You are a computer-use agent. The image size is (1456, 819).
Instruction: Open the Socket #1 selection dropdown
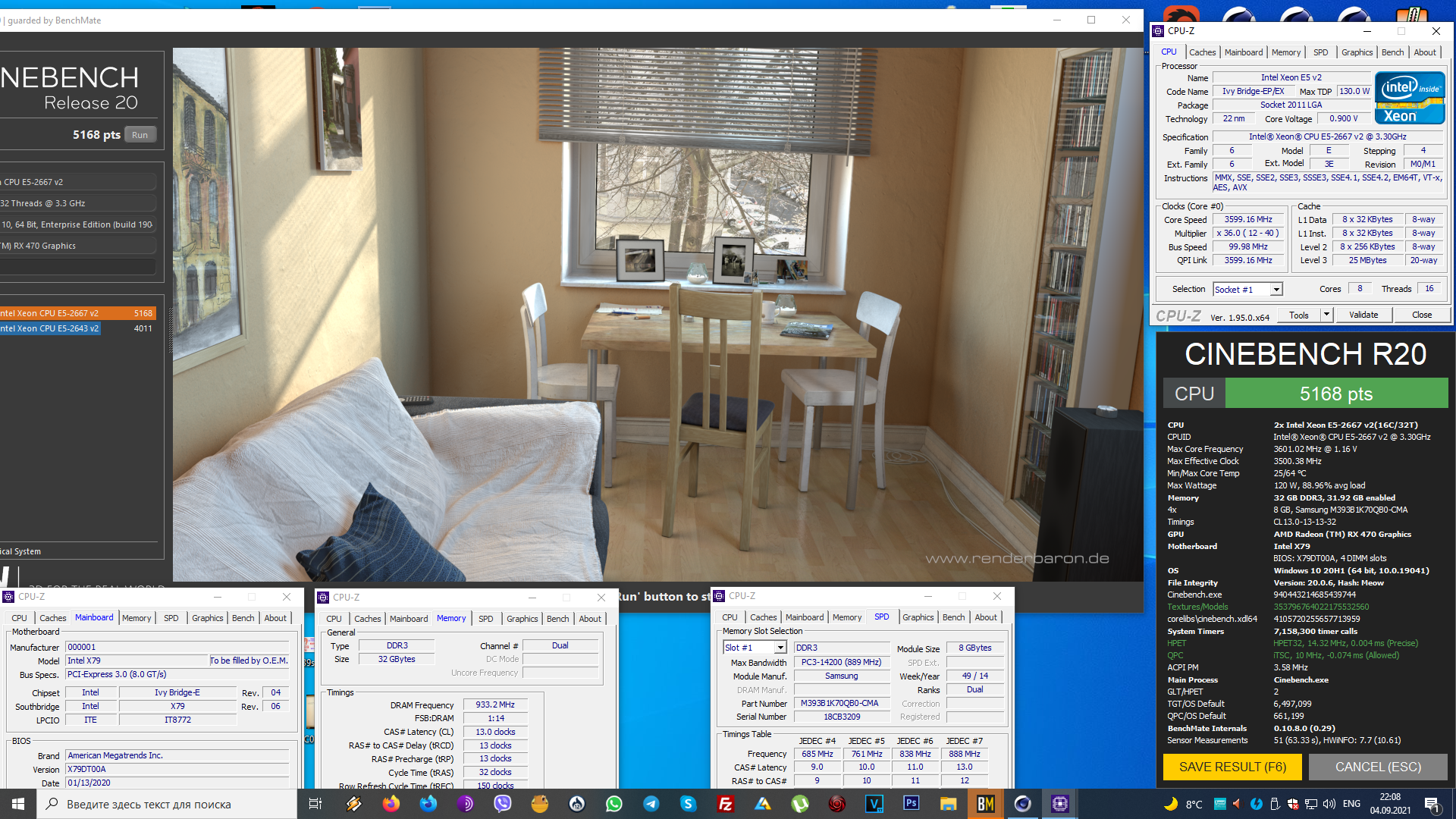pos(1247,289)
